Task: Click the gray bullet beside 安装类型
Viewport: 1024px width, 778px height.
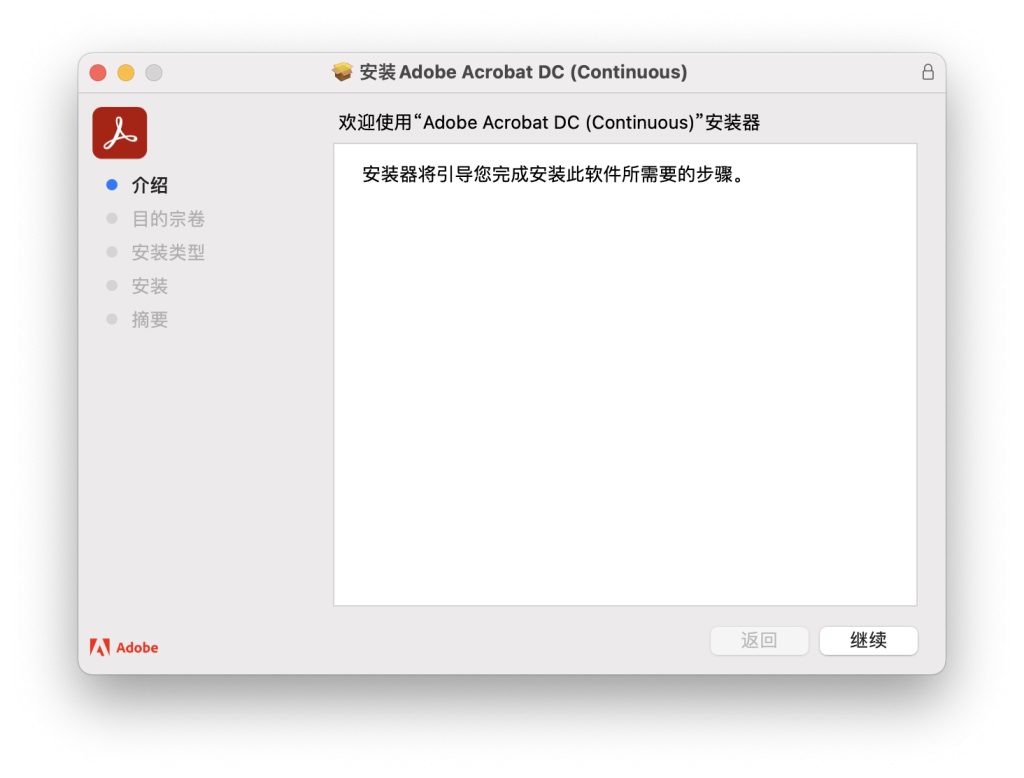Action: point(112,251)
